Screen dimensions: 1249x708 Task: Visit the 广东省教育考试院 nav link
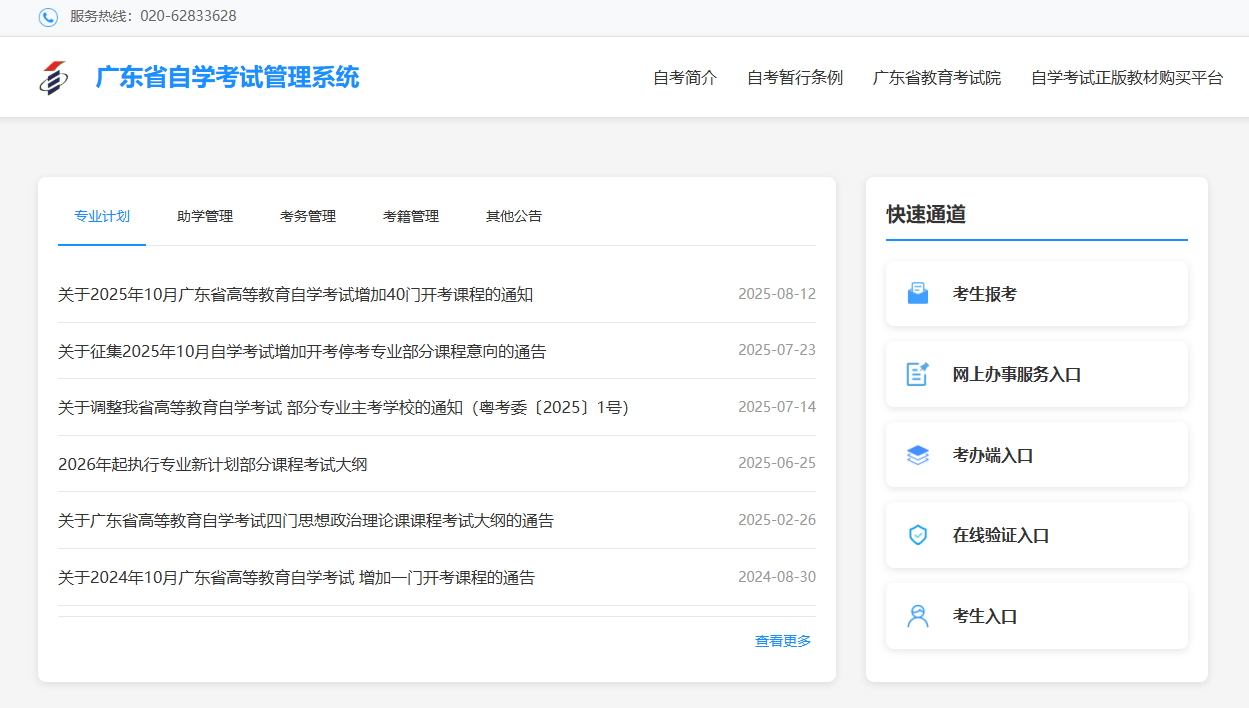[x=937, y=78]
